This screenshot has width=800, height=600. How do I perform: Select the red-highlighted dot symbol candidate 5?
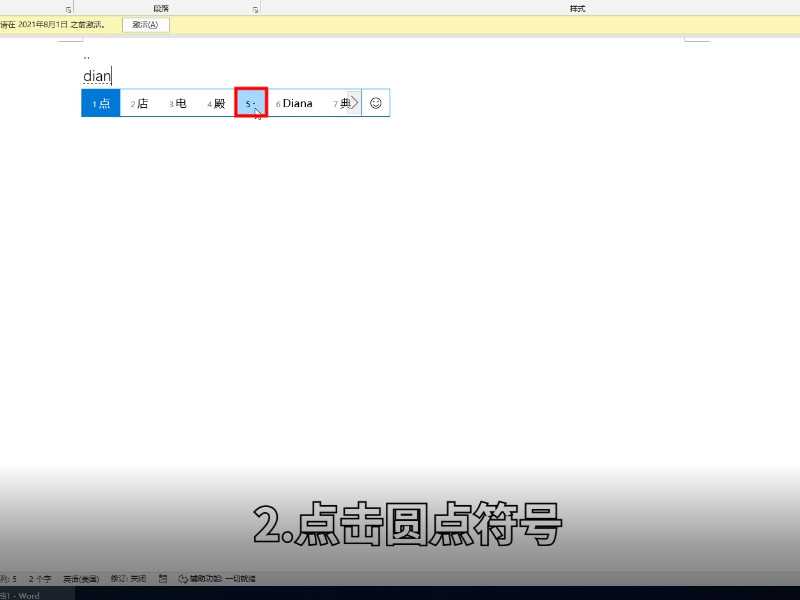250,102
